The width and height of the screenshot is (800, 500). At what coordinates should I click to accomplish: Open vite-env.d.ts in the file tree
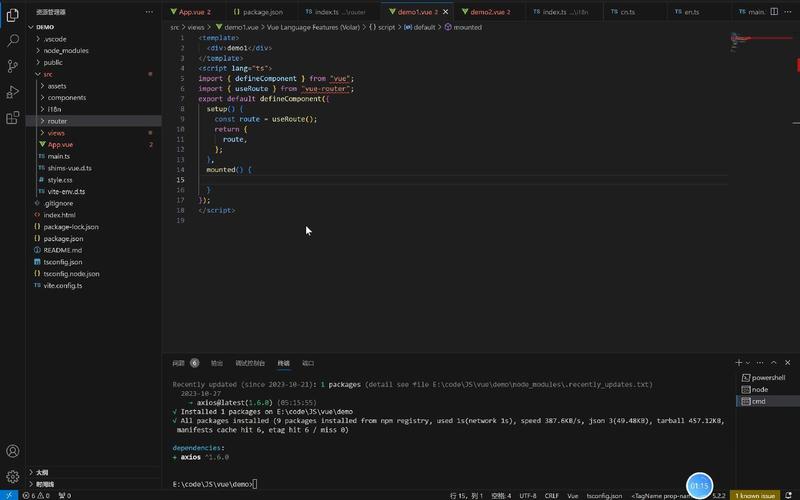(94, 191)
